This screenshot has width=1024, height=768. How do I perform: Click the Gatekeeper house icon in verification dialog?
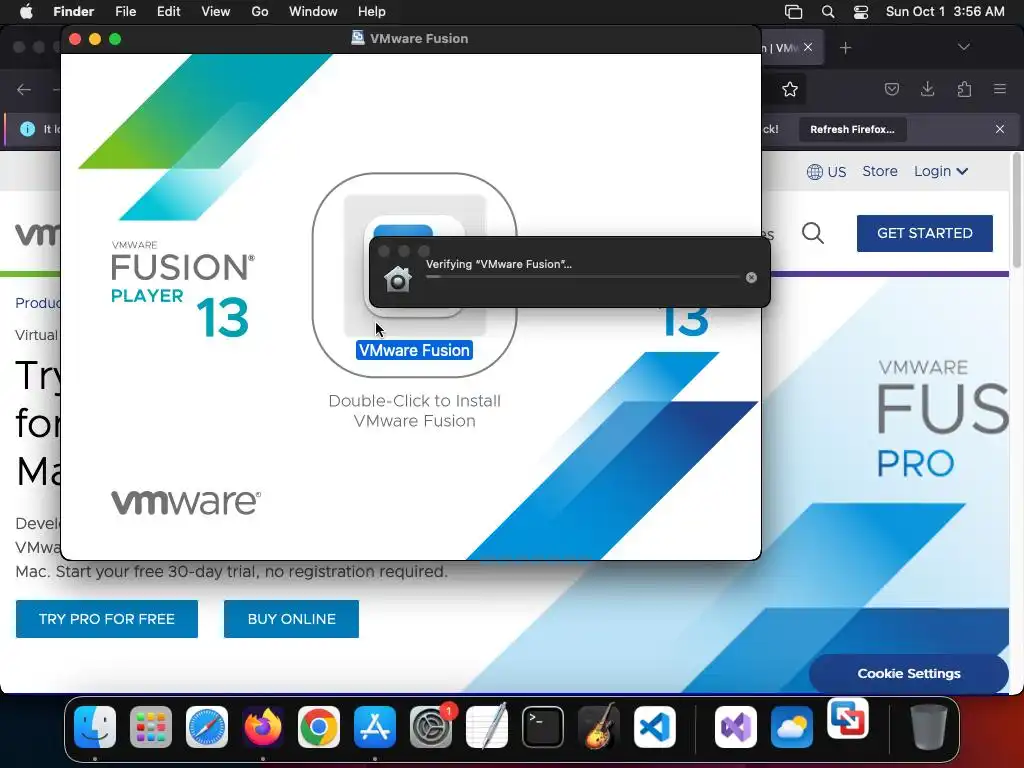(x=398, y=280)
